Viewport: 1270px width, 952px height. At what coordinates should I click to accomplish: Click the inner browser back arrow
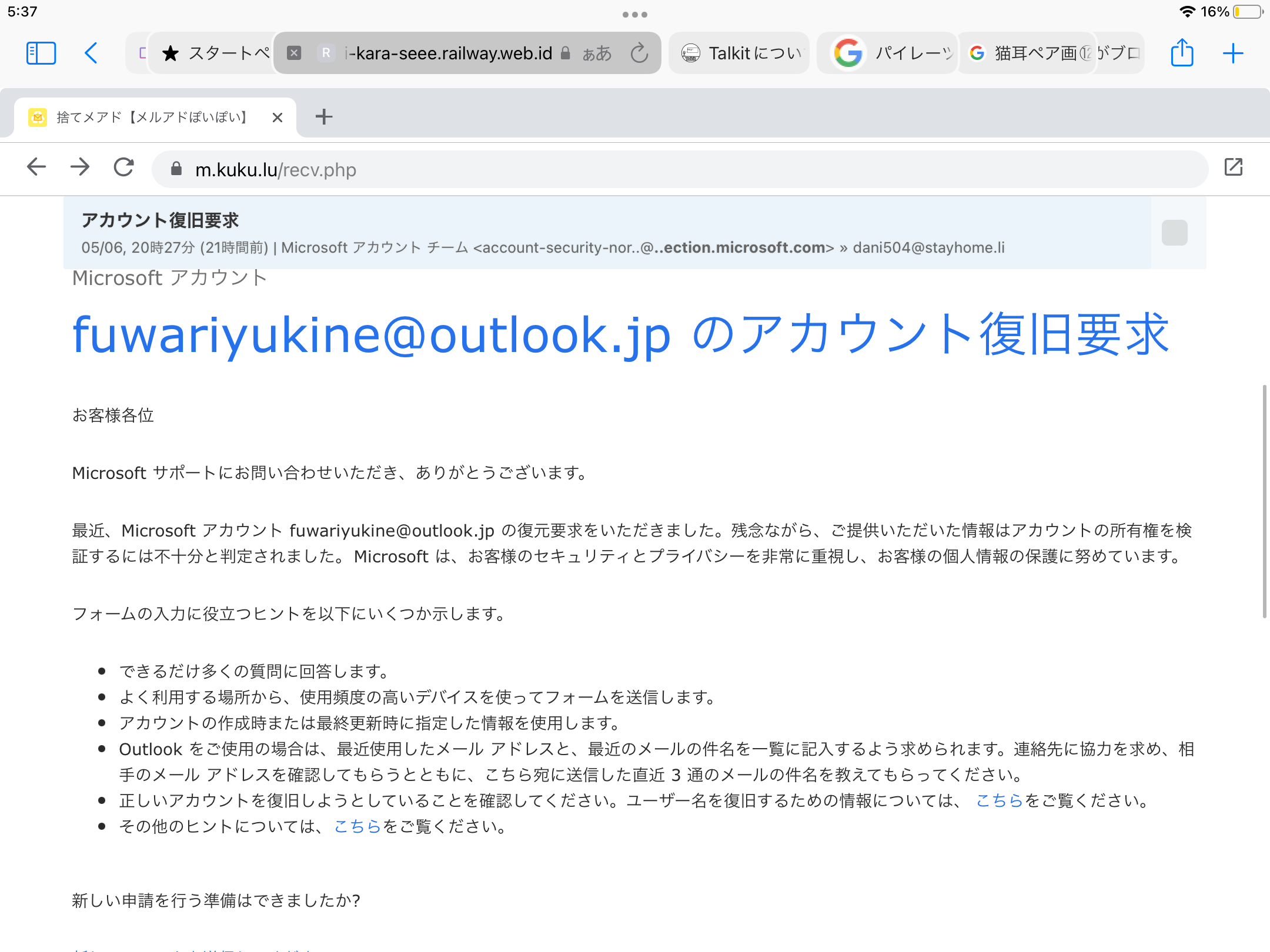click(36, 167)
